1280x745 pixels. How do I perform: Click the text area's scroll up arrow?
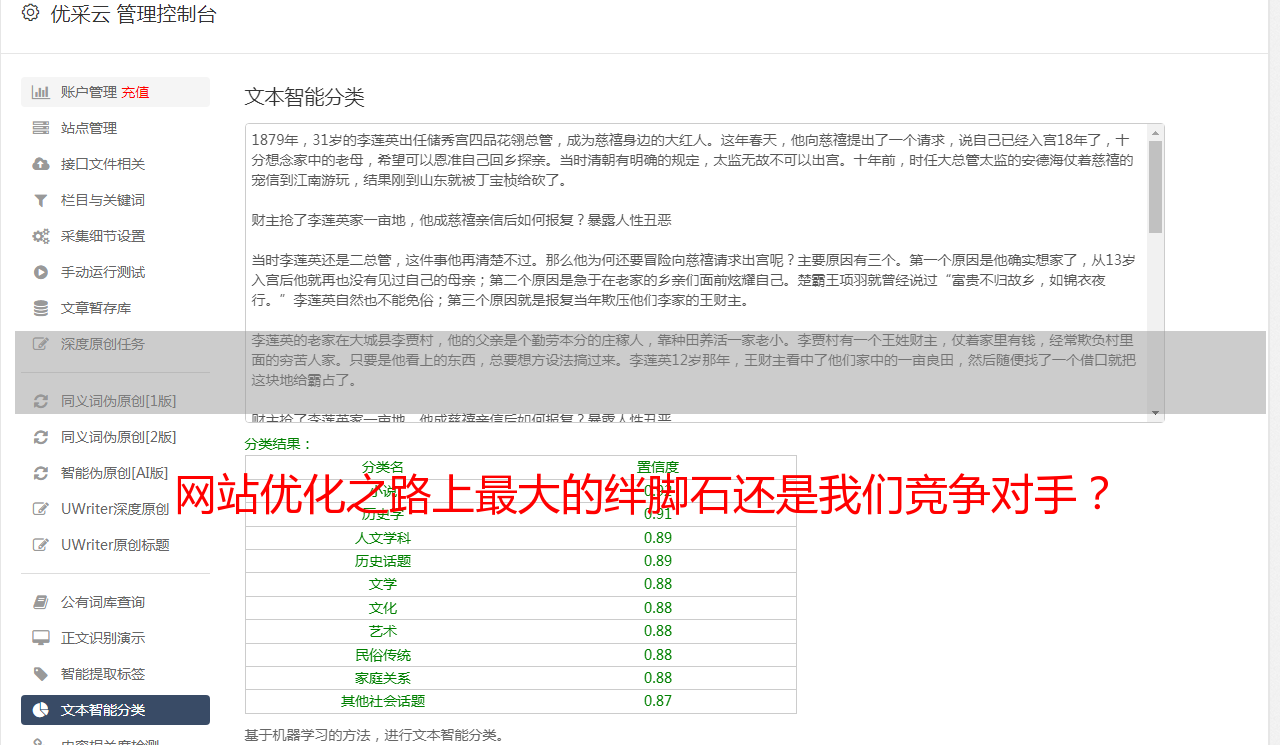pos(1155,133)
